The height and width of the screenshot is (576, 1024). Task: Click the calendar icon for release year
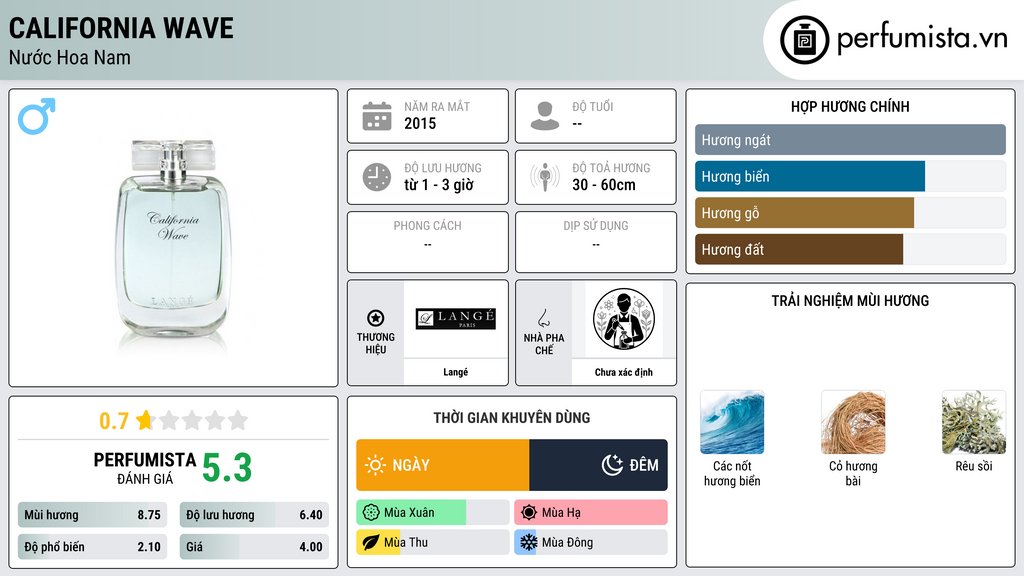pos(377,116)
